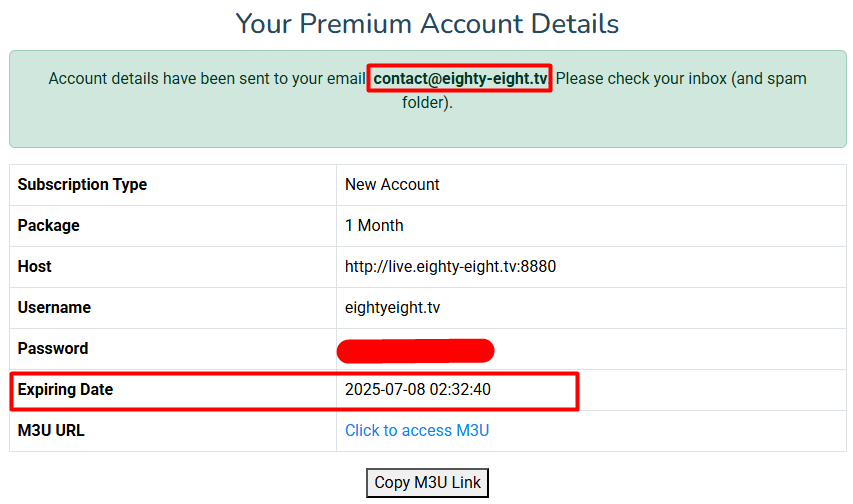Screen dimensions: 853x504
Task: Select the username value eightyeight.tv
Action: click(x=392, y=308)
